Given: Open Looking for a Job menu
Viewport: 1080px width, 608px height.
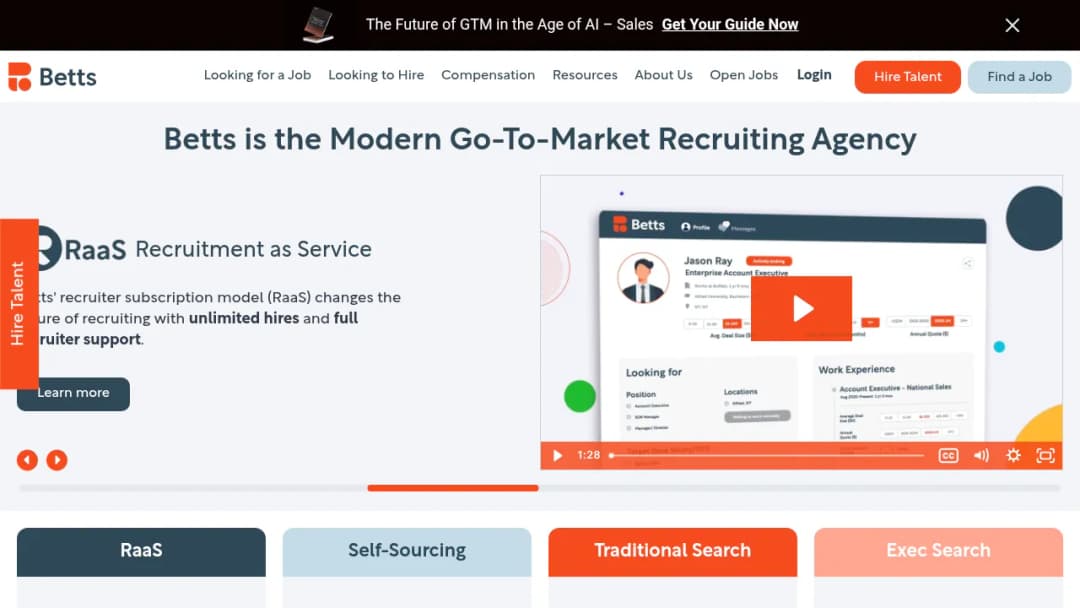Looking at the screenshot, I should point(257,75).
